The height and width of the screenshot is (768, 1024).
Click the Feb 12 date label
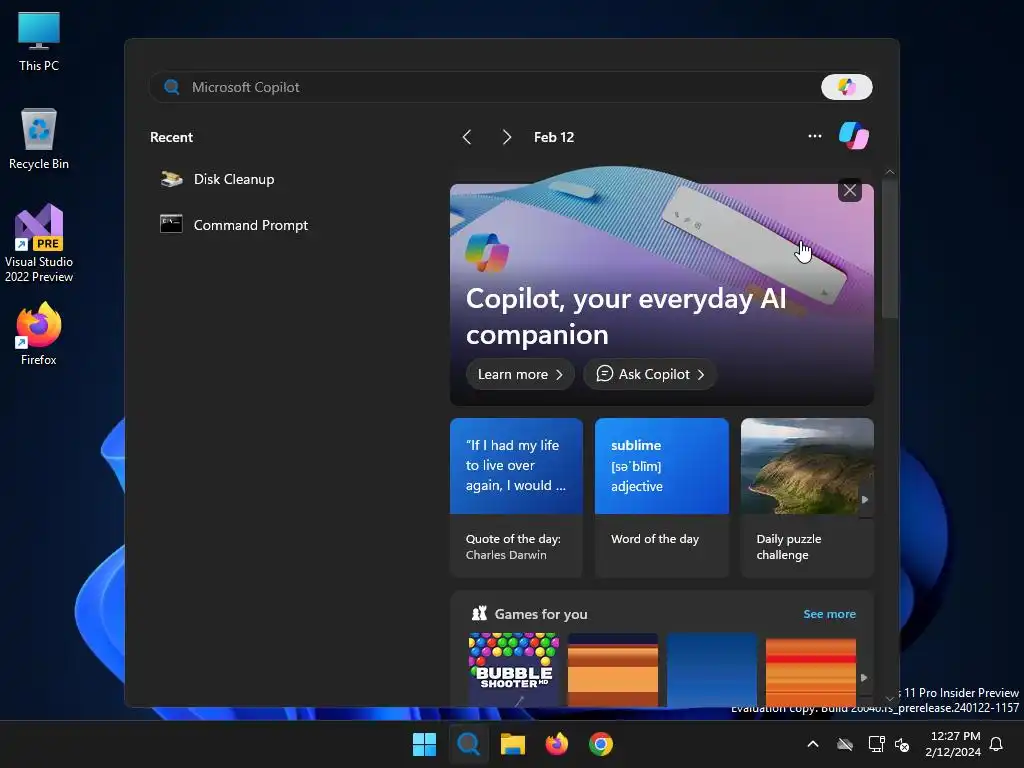(x=554, y=137)
